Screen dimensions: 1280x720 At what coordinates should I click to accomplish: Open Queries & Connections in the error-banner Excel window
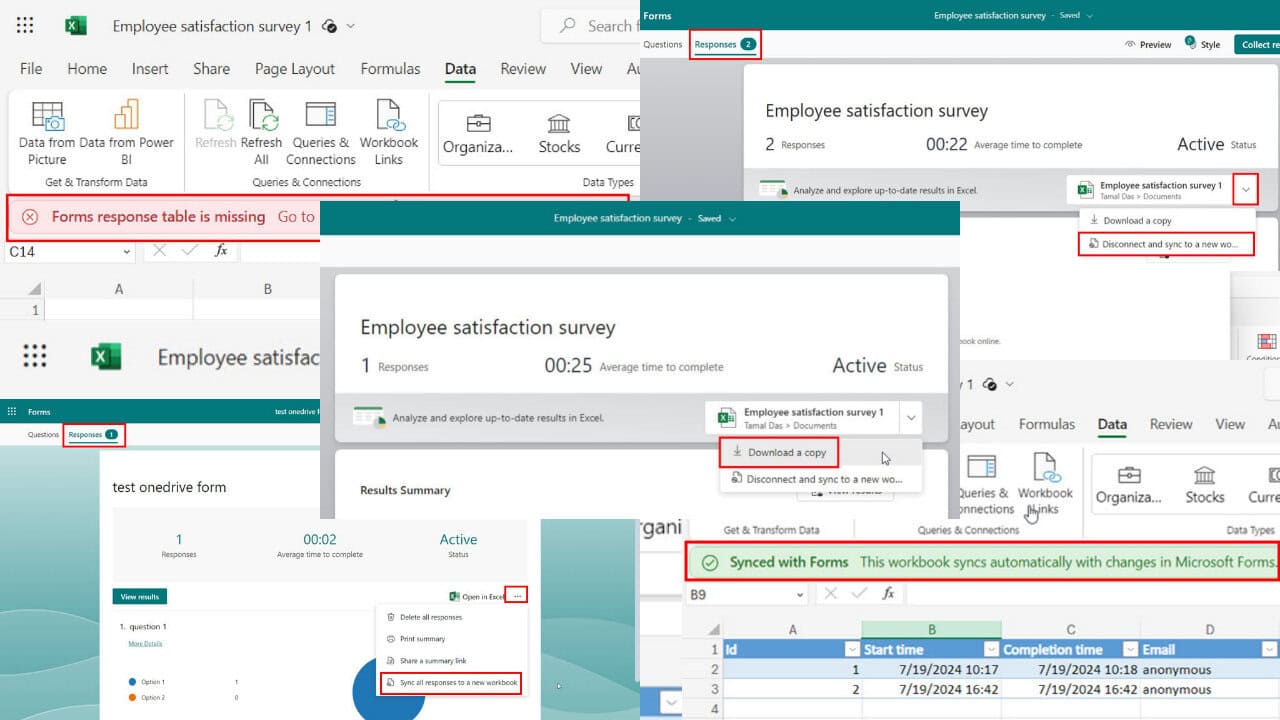pos(321,133)
